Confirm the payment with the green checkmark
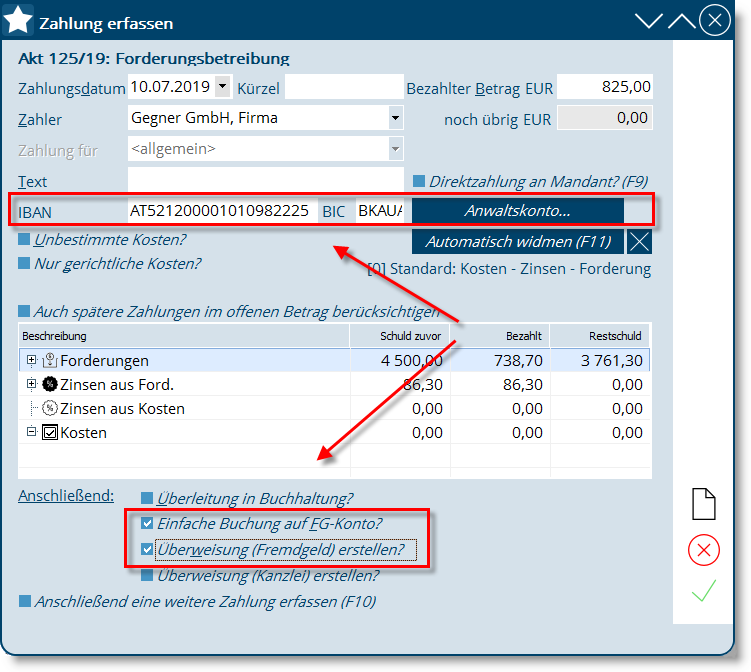751x672 pixels. pyautogui.click(x=704, y=590)
